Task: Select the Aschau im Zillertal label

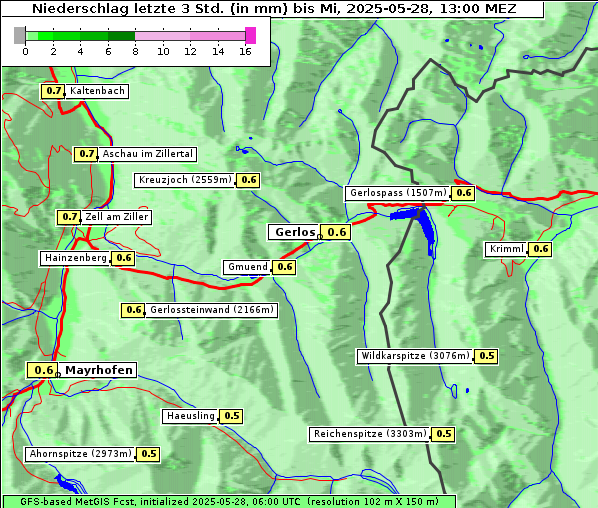Action: pos(147,154)
